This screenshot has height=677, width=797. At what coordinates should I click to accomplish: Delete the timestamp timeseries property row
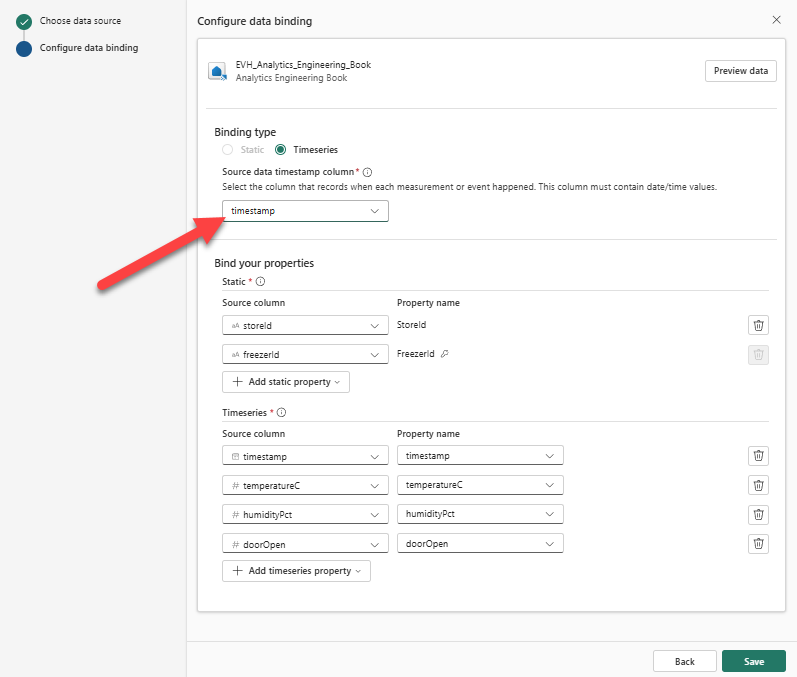(758, 456)
